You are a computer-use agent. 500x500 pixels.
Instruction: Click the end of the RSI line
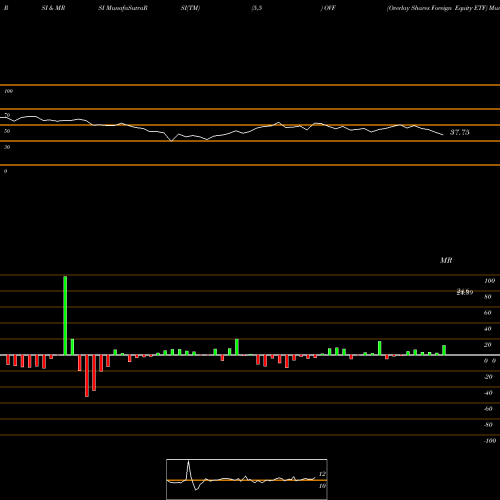pyautogui.click(x=443, y=135)
